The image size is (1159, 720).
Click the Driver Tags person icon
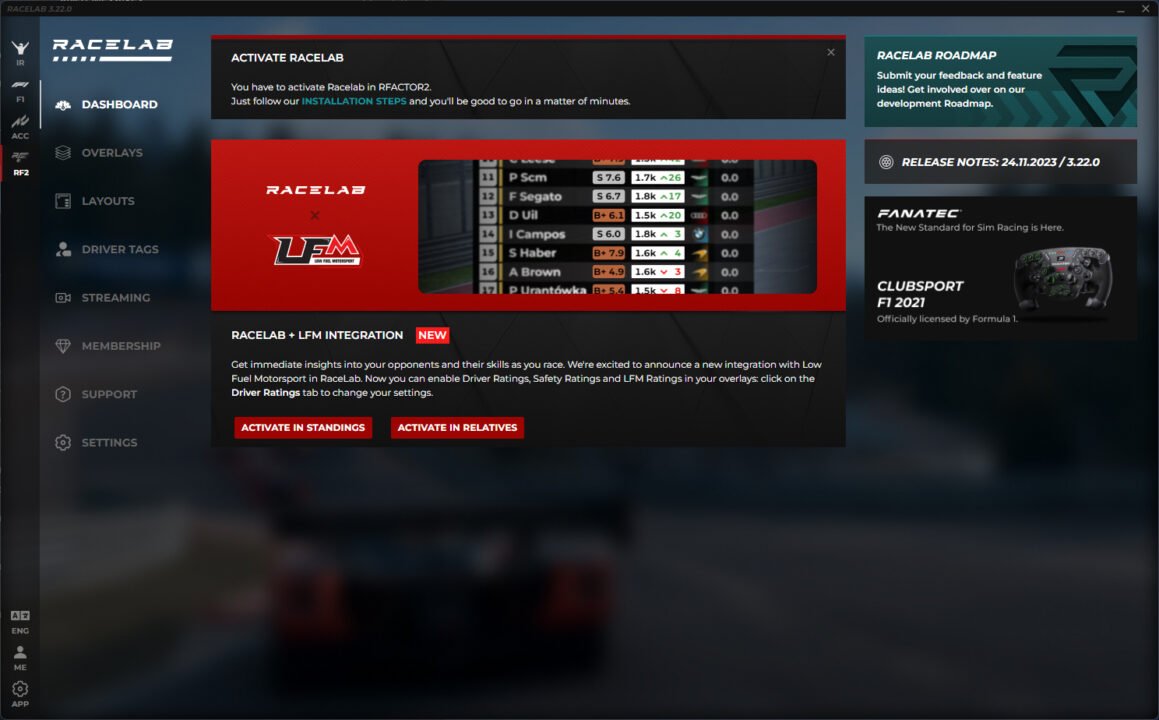[x=63, y=249]
